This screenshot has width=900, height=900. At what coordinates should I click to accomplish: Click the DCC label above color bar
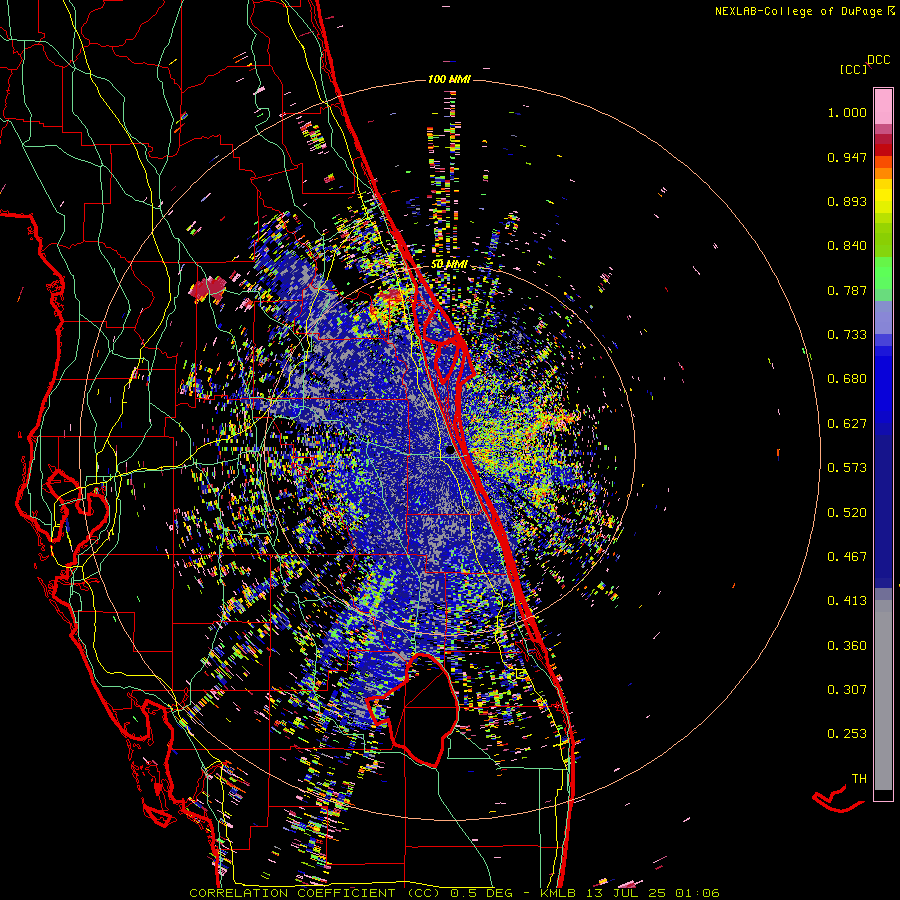coord(879,60)
